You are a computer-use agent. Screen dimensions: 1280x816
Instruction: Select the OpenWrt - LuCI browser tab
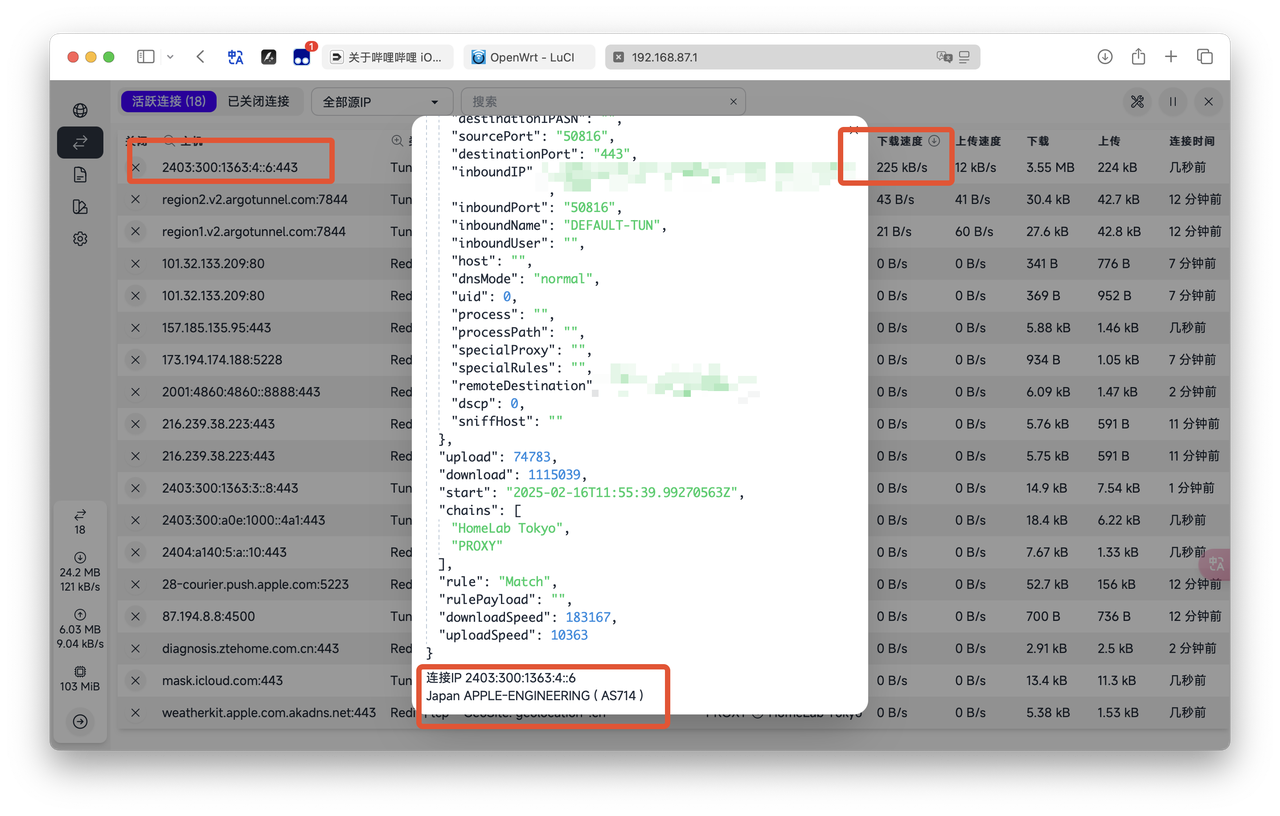click(530, 57)
